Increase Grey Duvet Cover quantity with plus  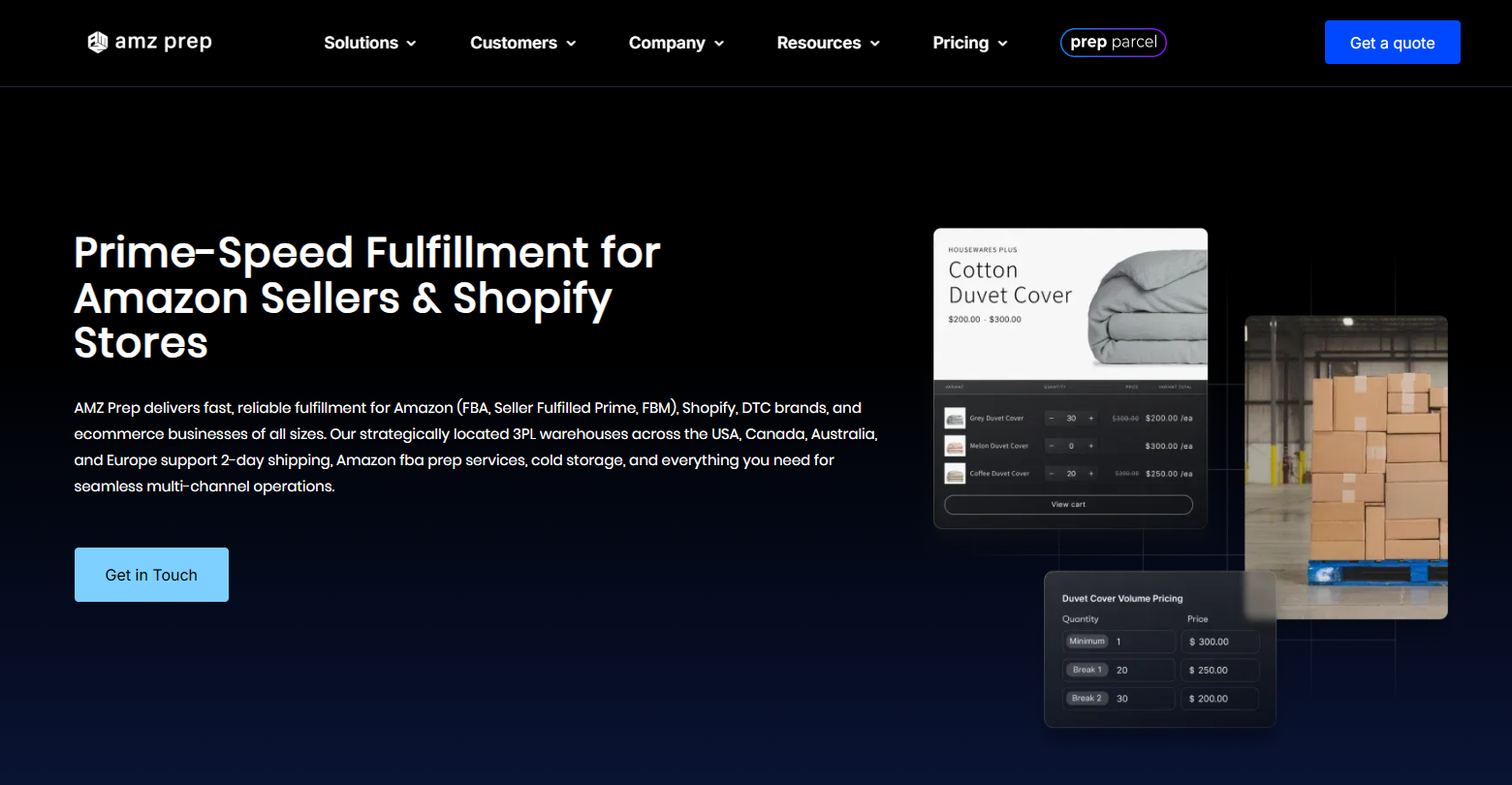(x=1091, y=419)
